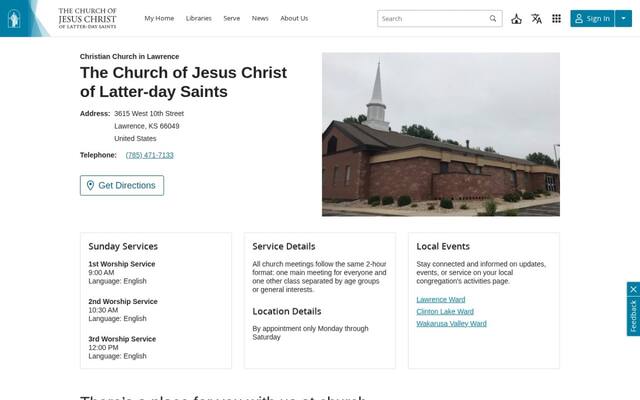Image resolution: width=640 pixels, height=400 pixels.
Task: Click the Get Directions button
Action: coord(122,185)
